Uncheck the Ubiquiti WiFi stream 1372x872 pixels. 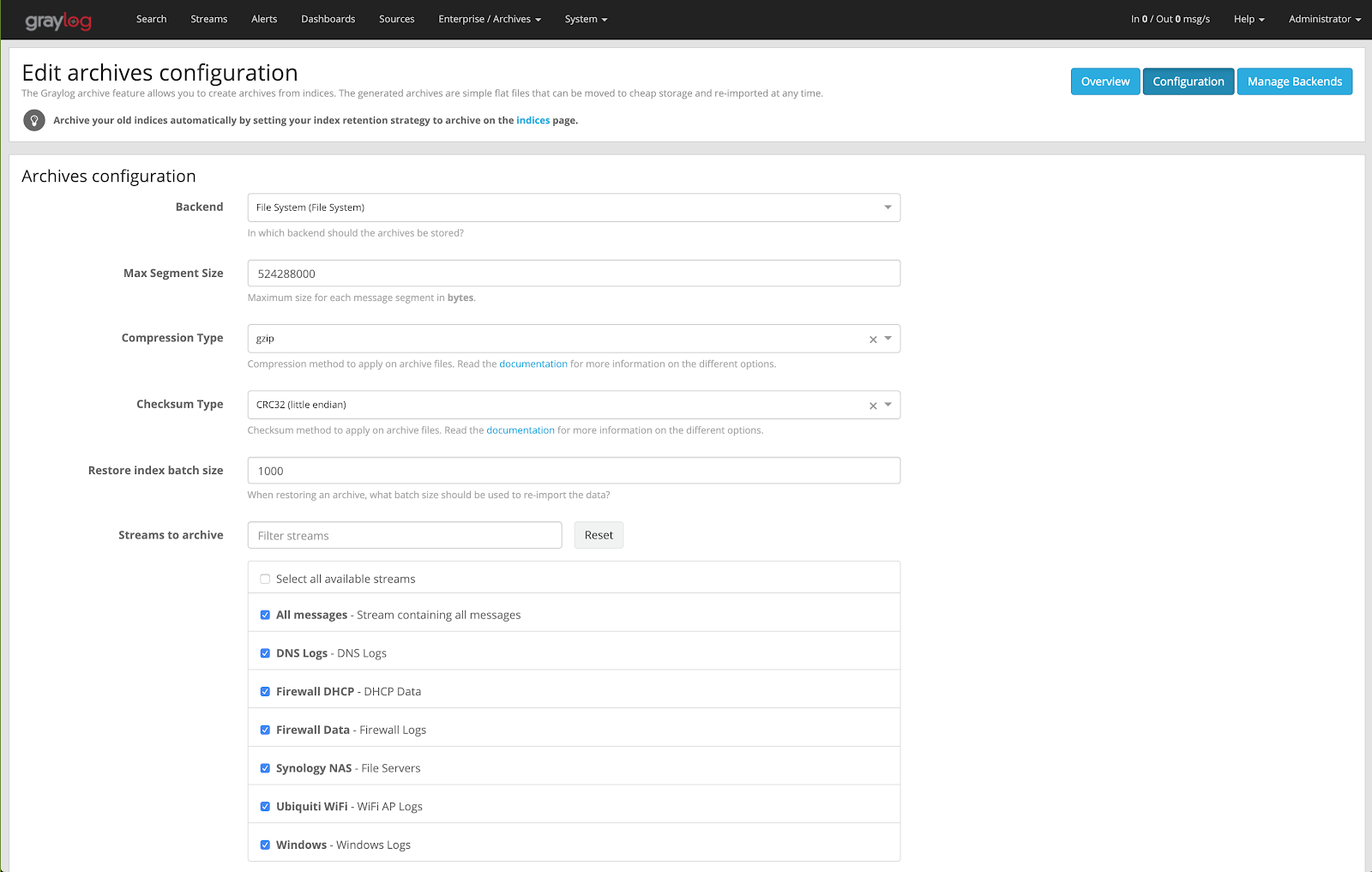click(x=265, y=806)
